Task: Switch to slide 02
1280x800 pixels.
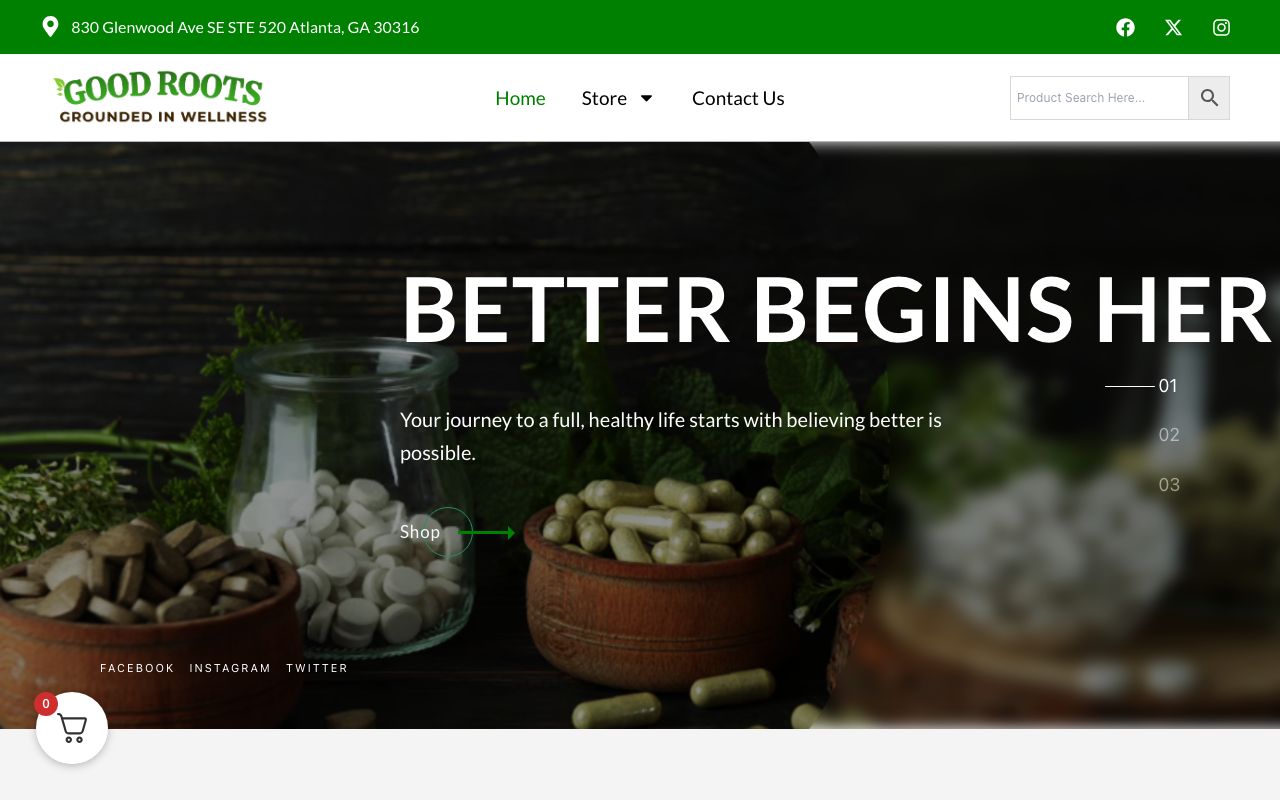Action: point(1169,435)
